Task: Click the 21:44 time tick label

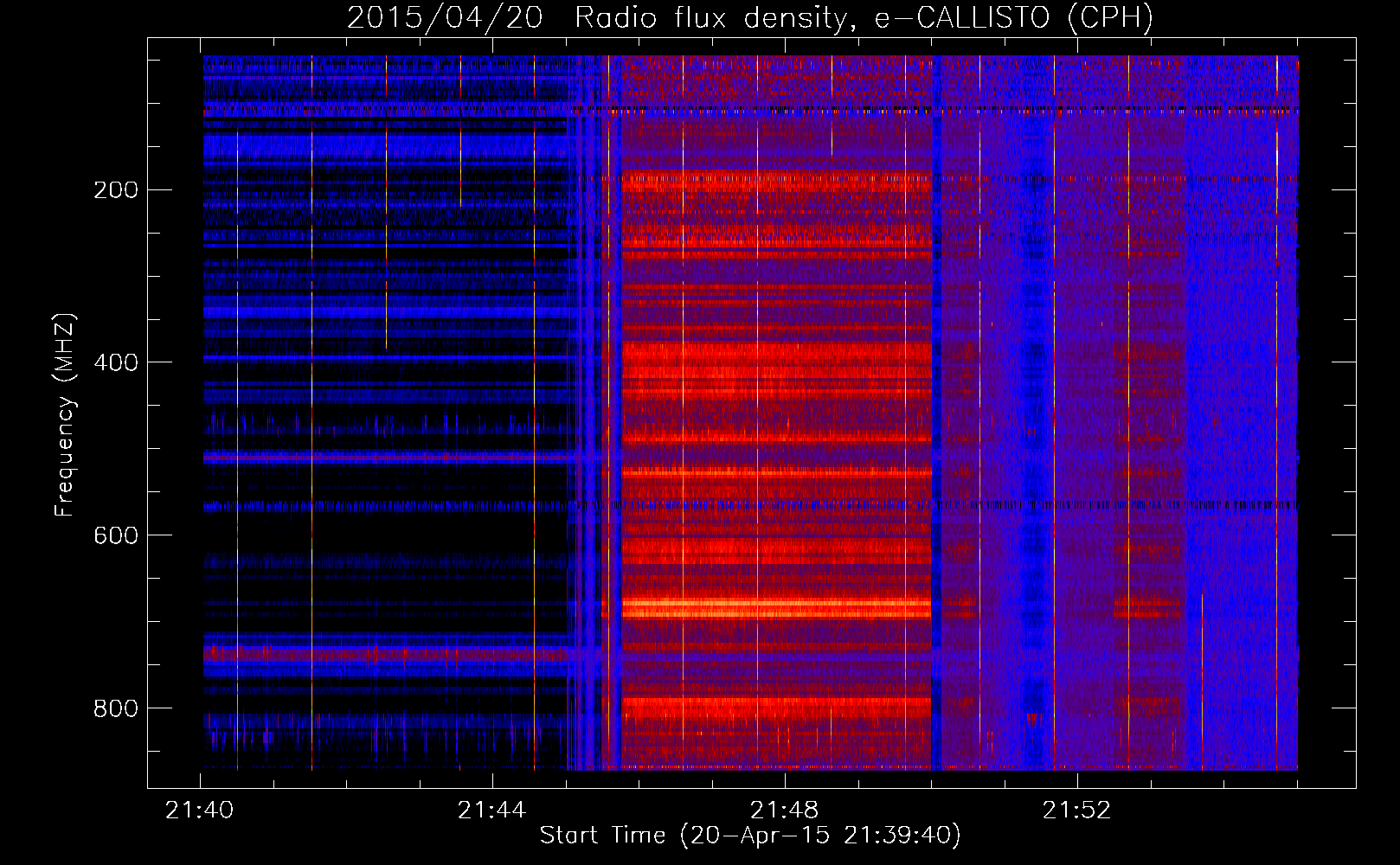Action: 492,811
